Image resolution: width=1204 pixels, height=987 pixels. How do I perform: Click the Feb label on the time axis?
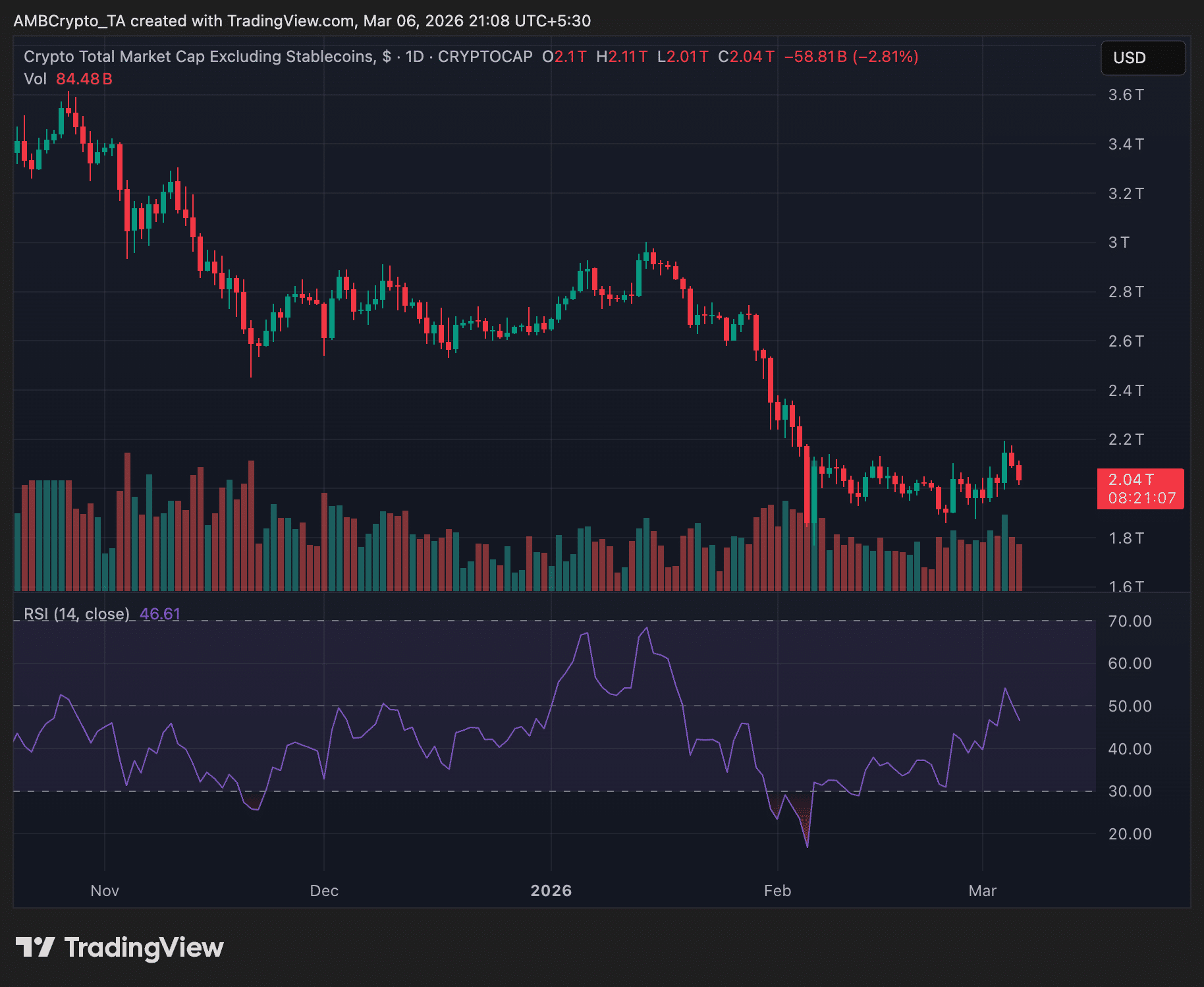(777, 891)
